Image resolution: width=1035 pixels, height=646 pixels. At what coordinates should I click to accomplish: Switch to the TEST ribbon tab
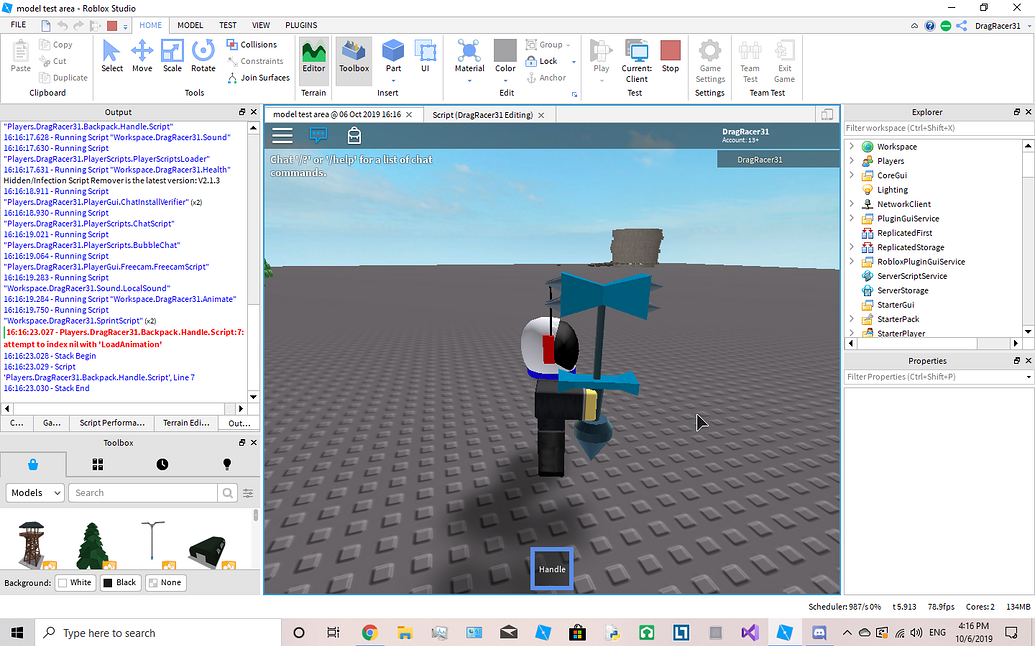228,25
